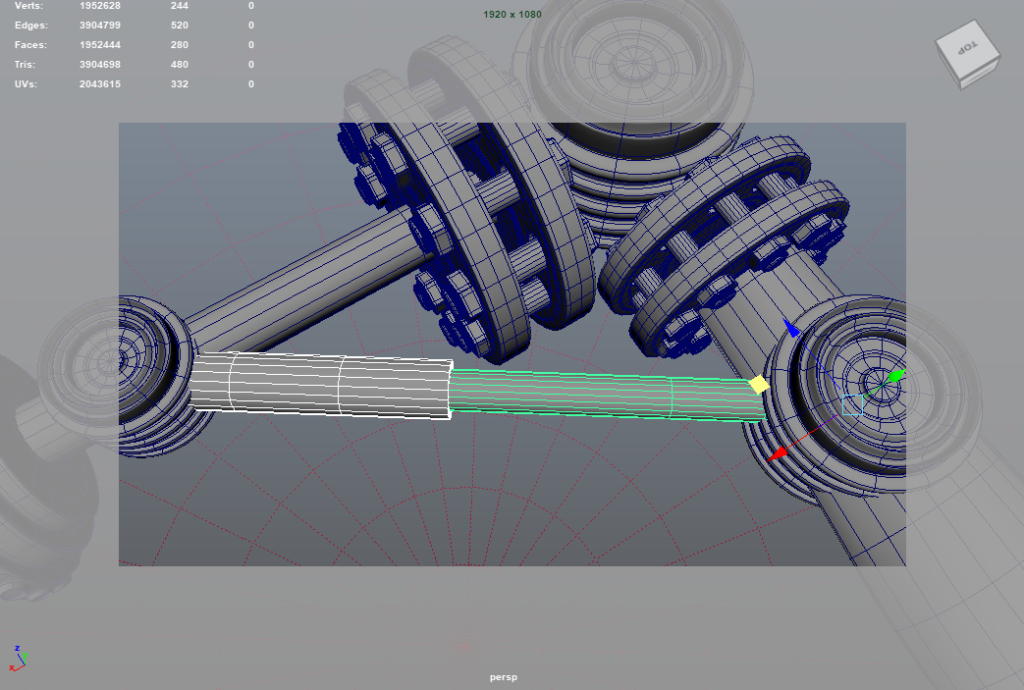This screenshot has height=690, width=1024.
Task: Click the Faces: label in the HUD
Action: click(x=31, y=45)
